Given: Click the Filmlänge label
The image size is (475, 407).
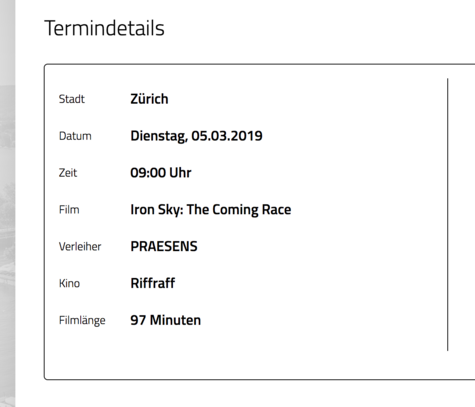Looking at the screenshot, I should 82,320.
